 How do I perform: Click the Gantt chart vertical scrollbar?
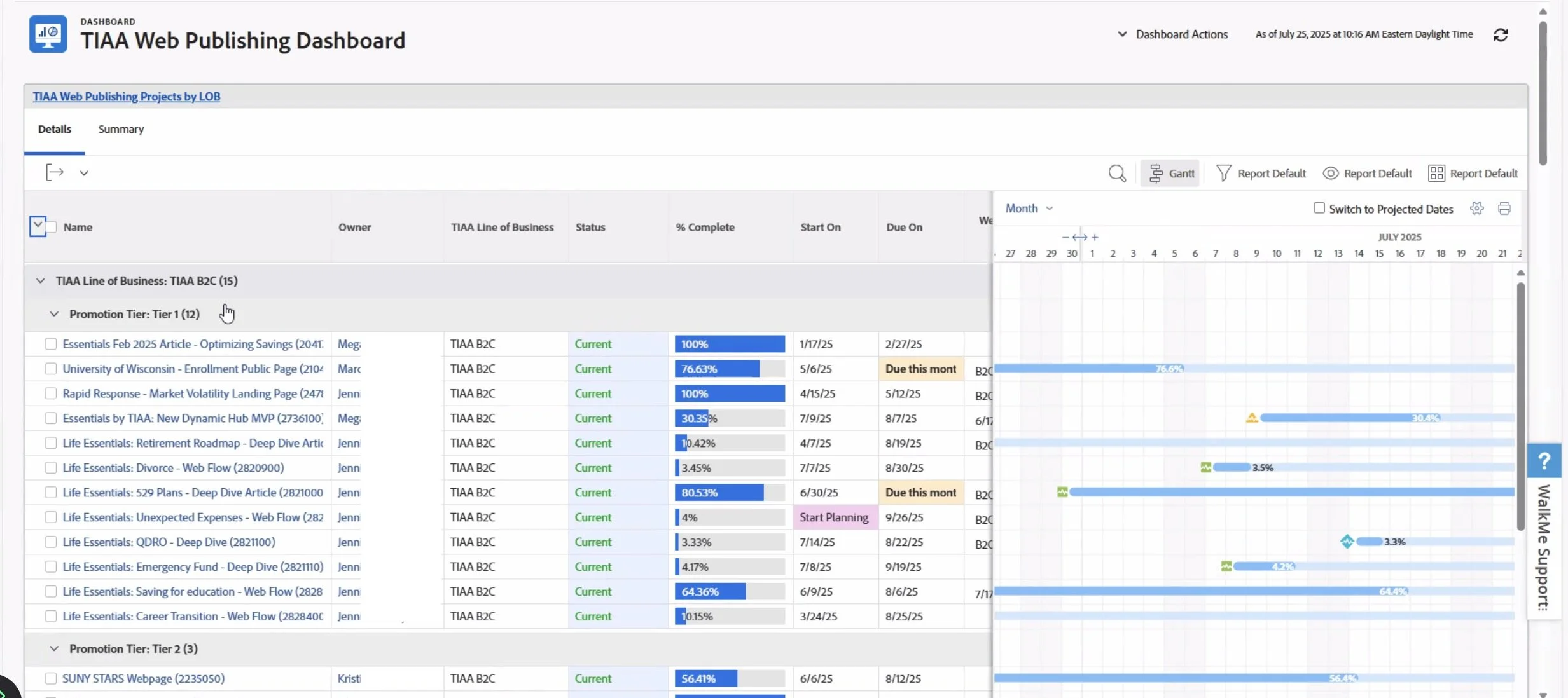click(x=1520, y=407)
